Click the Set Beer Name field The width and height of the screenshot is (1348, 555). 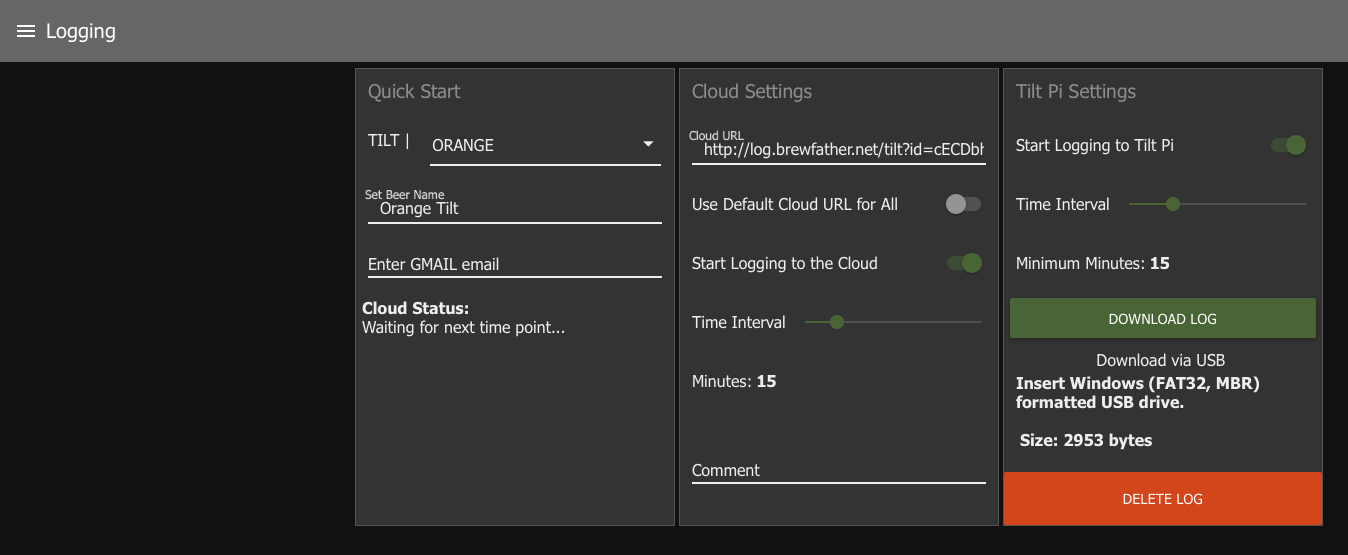(514, 209)
